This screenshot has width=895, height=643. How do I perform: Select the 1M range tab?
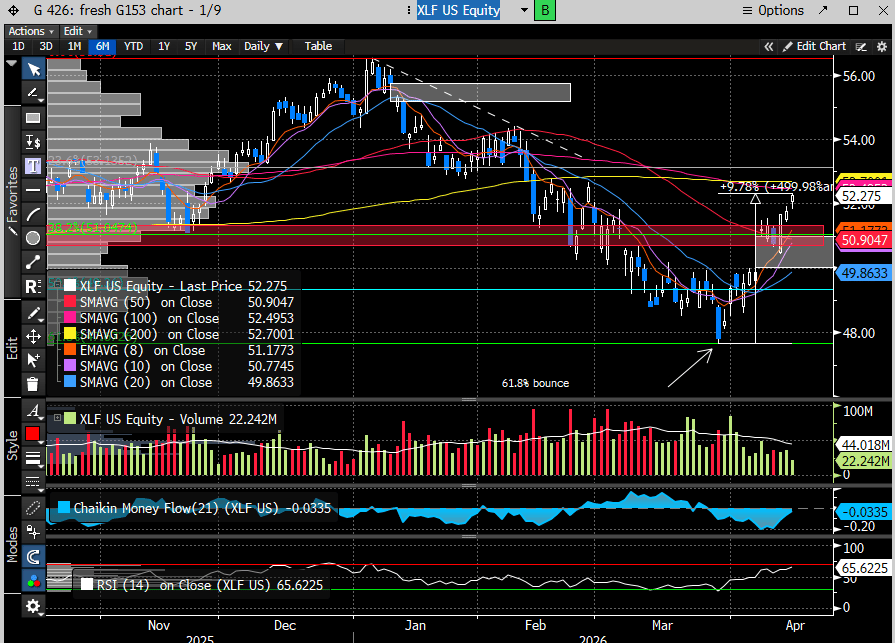tap(74, 46)
